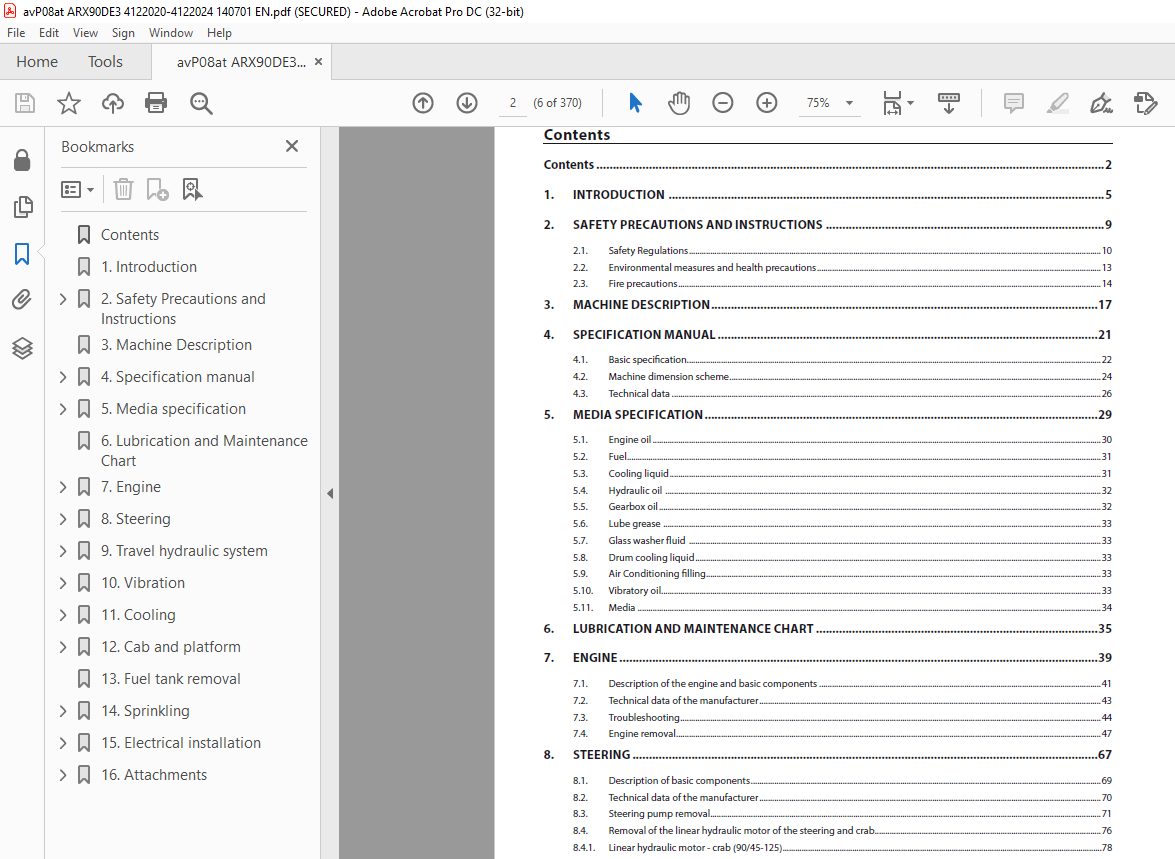The image size is (1175, 859).
Task: Activate the hand pan tool
Action: pyautogui.click(x=679, y=103)
